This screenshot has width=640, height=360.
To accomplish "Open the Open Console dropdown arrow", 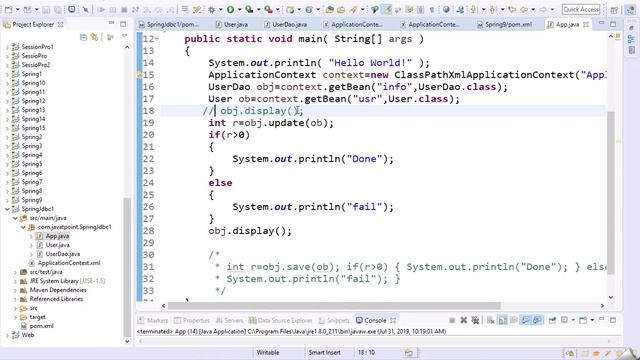I will pyautogui.click(x=592, y=320).
